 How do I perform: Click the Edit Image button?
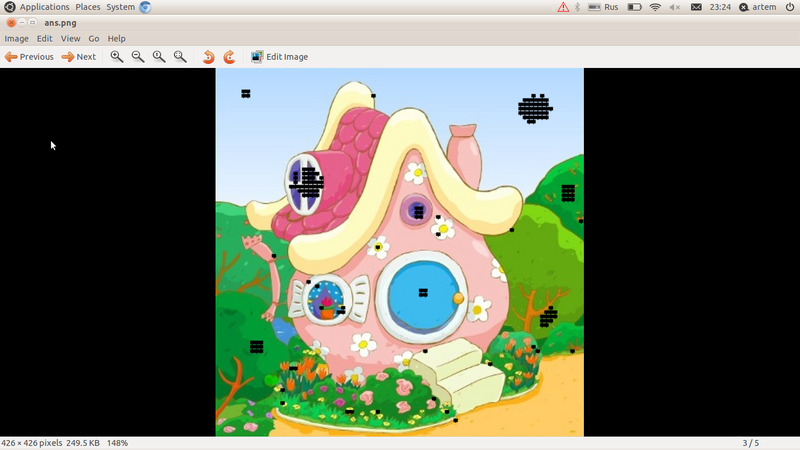coord(279,57)
